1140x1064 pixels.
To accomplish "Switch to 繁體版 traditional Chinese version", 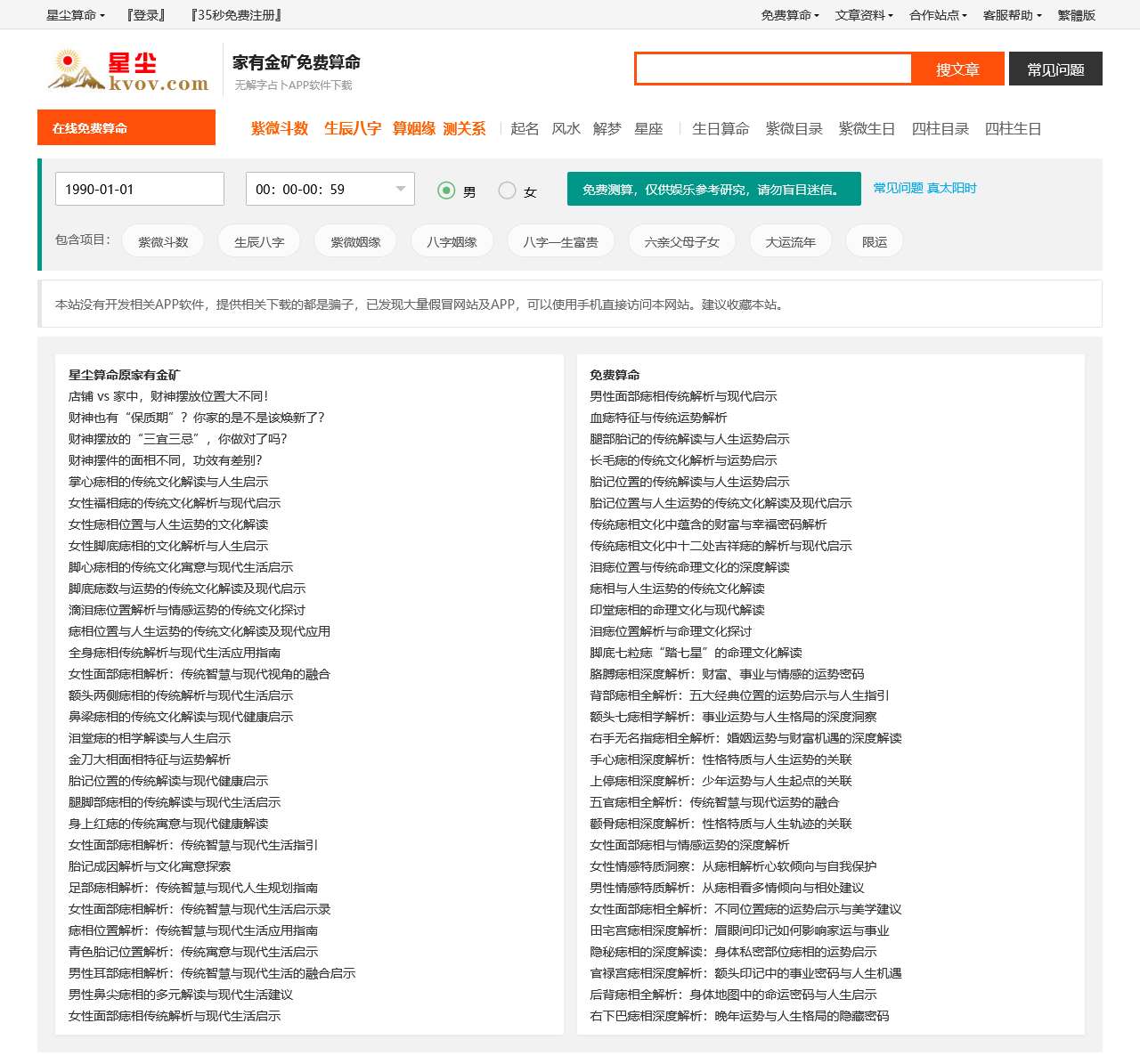I will click(1076, 14).
